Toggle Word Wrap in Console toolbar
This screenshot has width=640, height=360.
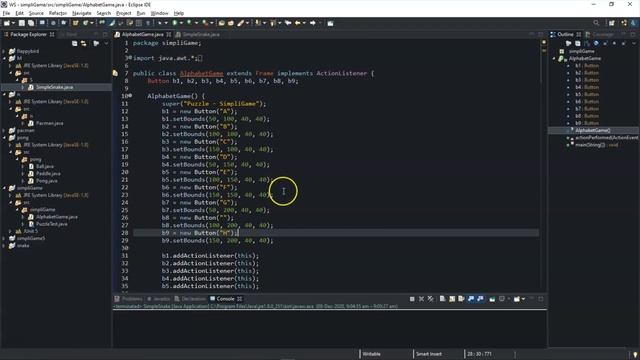click(461, 299)
